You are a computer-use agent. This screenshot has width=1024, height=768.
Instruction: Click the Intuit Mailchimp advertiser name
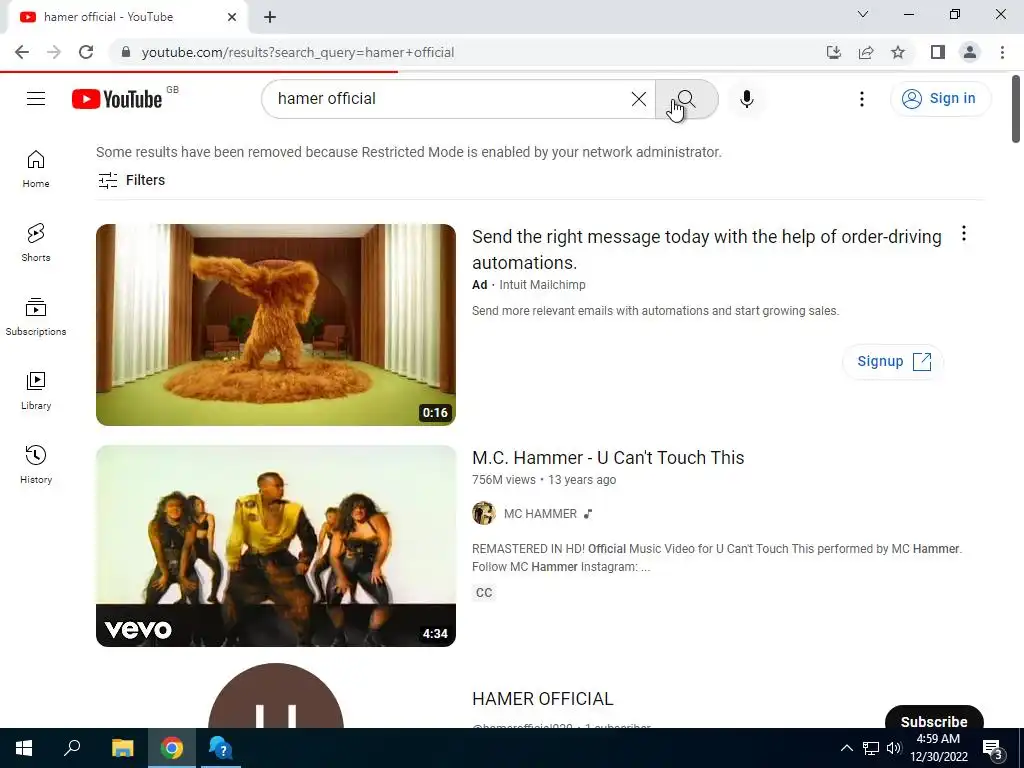[x=542, y=285]
